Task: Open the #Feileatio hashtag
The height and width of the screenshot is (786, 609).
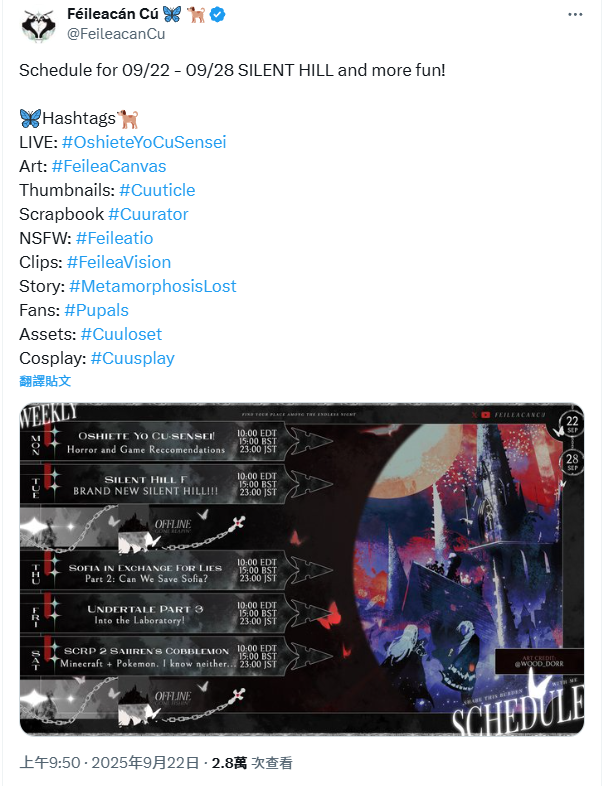Action: pyautogui.click(x=114, y=238)
